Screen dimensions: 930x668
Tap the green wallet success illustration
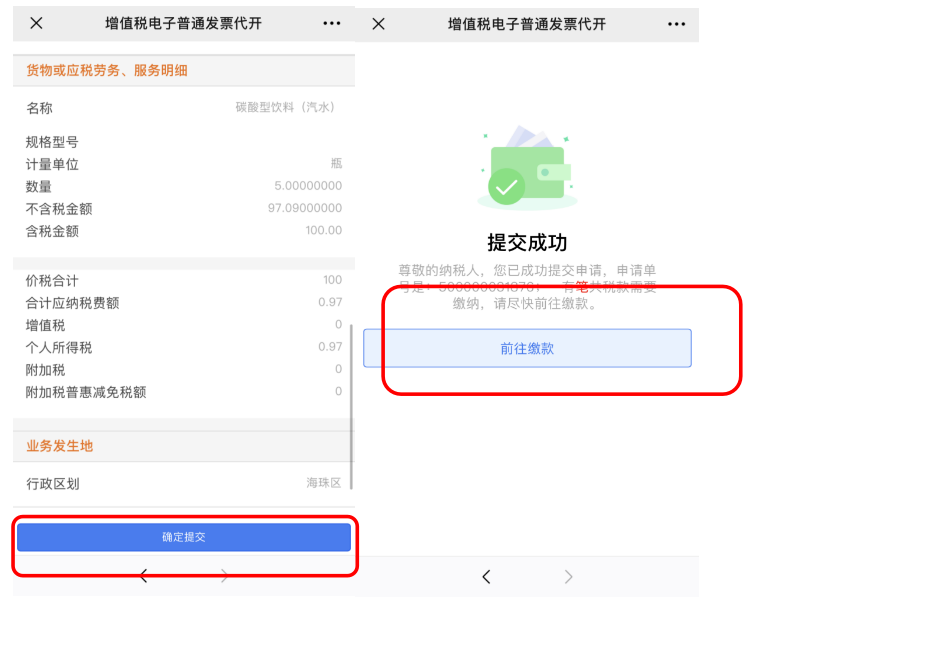[x=527, y=168]
